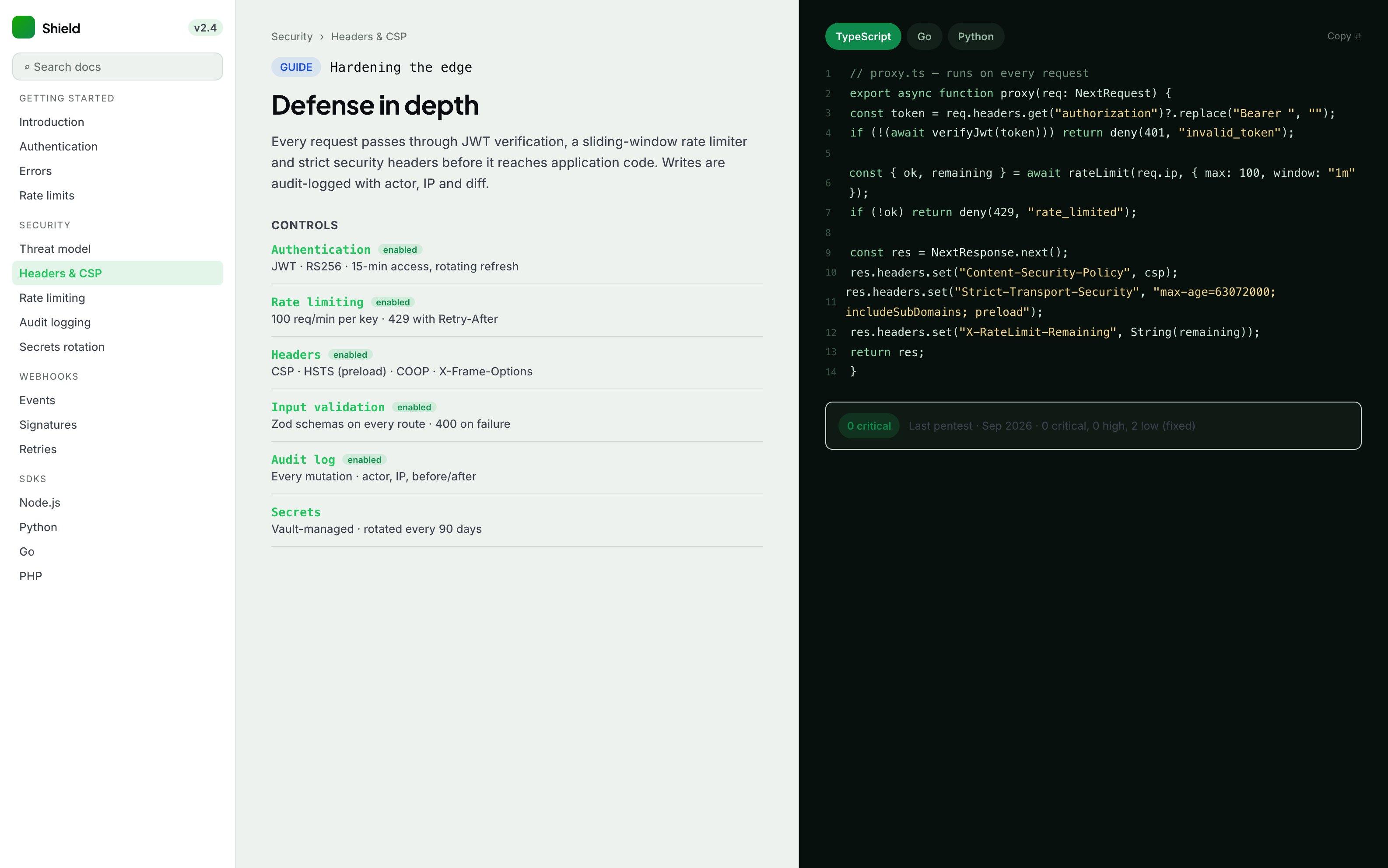Viewport: 1388px width, 868px height.
Task: Click the Headers control heading
Action: (296, 355)
